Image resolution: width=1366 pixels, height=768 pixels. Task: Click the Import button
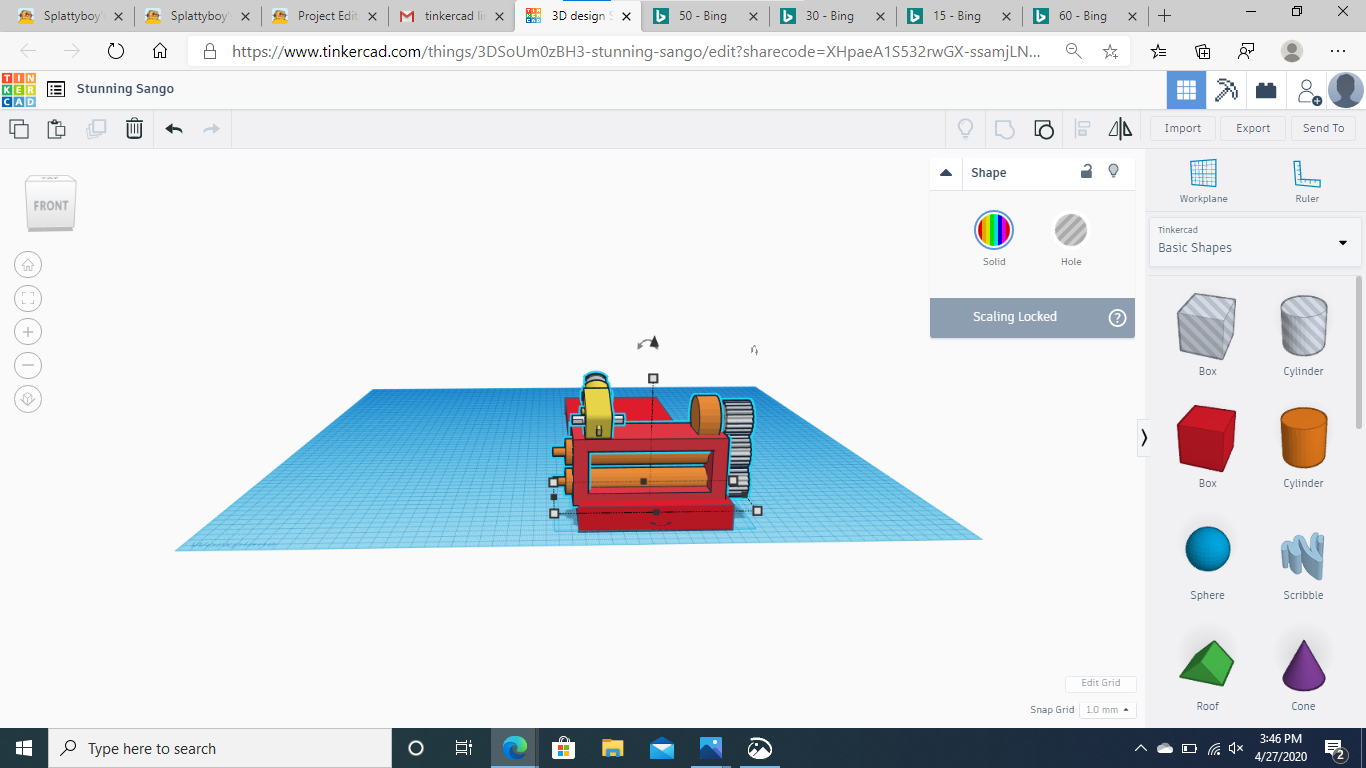(x=1183, y=128)
